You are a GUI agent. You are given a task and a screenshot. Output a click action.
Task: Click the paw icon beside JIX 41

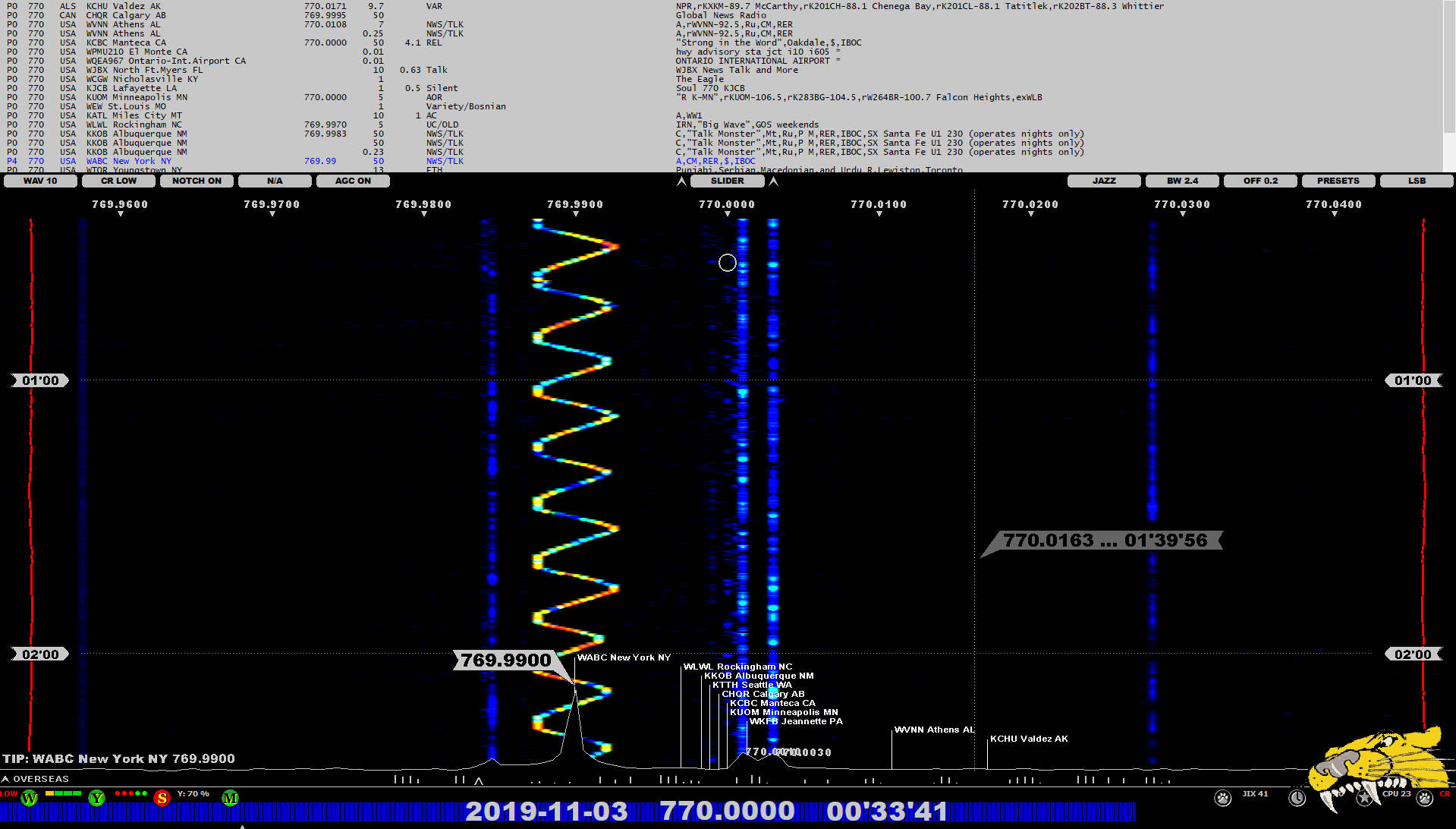click(x=1222, y=798)
